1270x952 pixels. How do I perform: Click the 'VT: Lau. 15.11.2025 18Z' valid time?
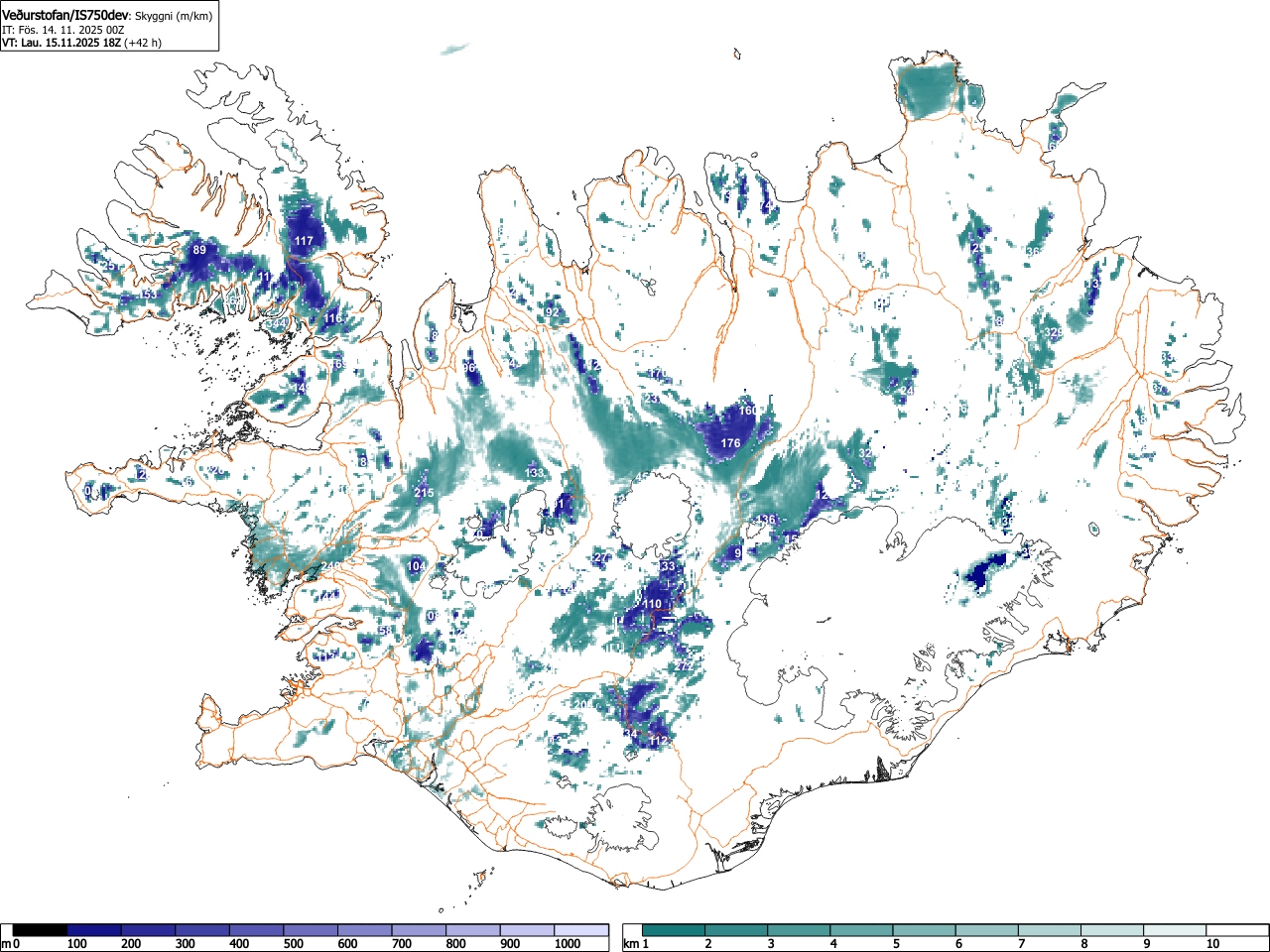click(x=61, y=43)
